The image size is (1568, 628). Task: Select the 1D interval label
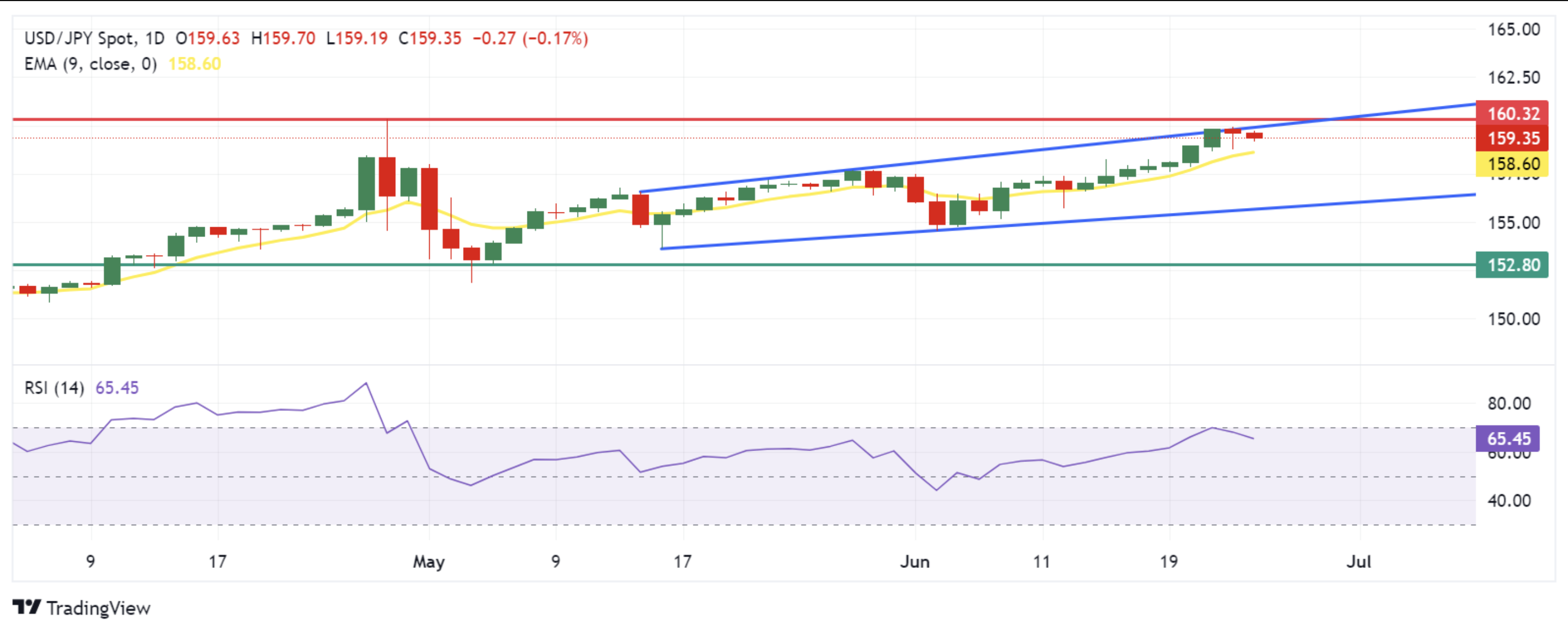tap(155, 38)
